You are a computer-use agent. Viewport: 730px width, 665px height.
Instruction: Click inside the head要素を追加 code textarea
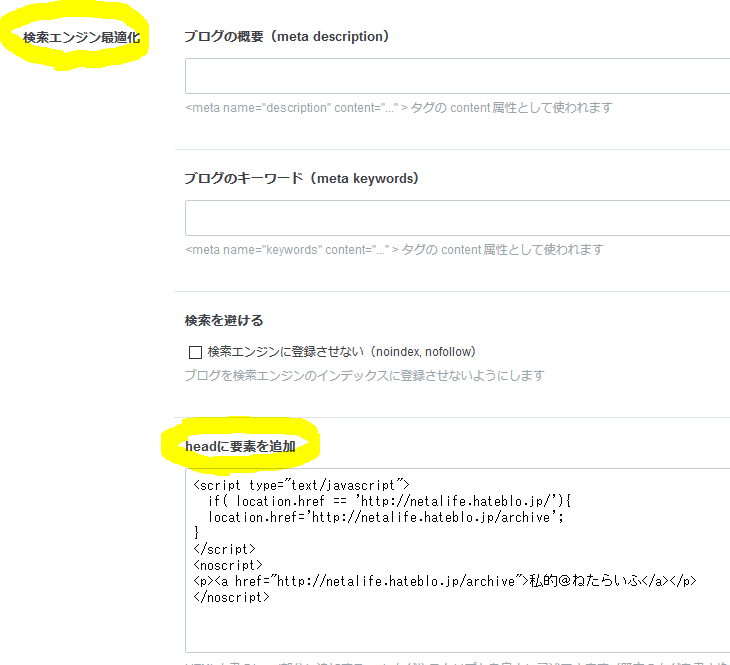click(x=457, y=560)
